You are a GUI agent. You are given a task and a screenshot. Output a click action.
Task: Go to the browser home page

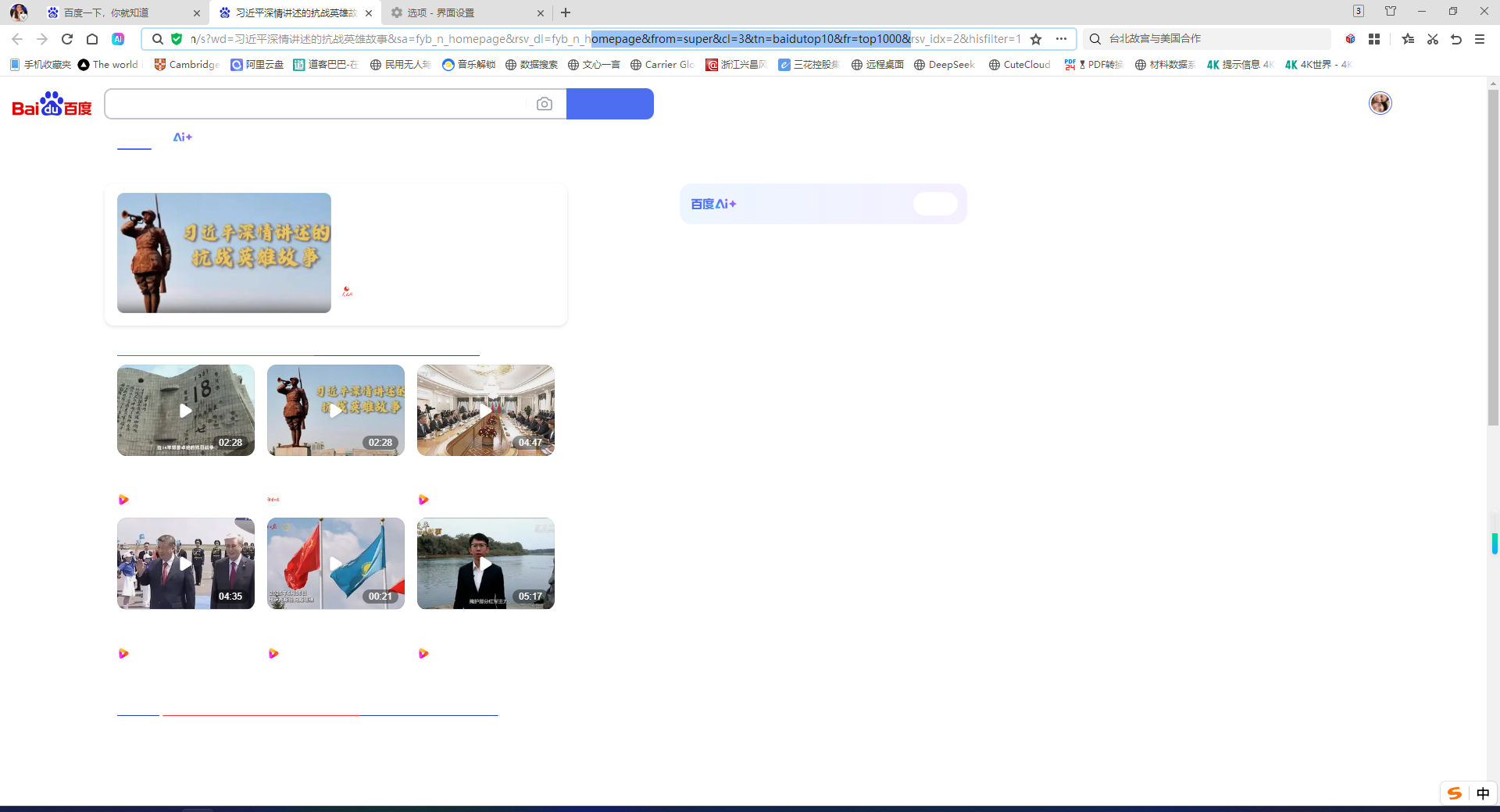pos(92,39)
